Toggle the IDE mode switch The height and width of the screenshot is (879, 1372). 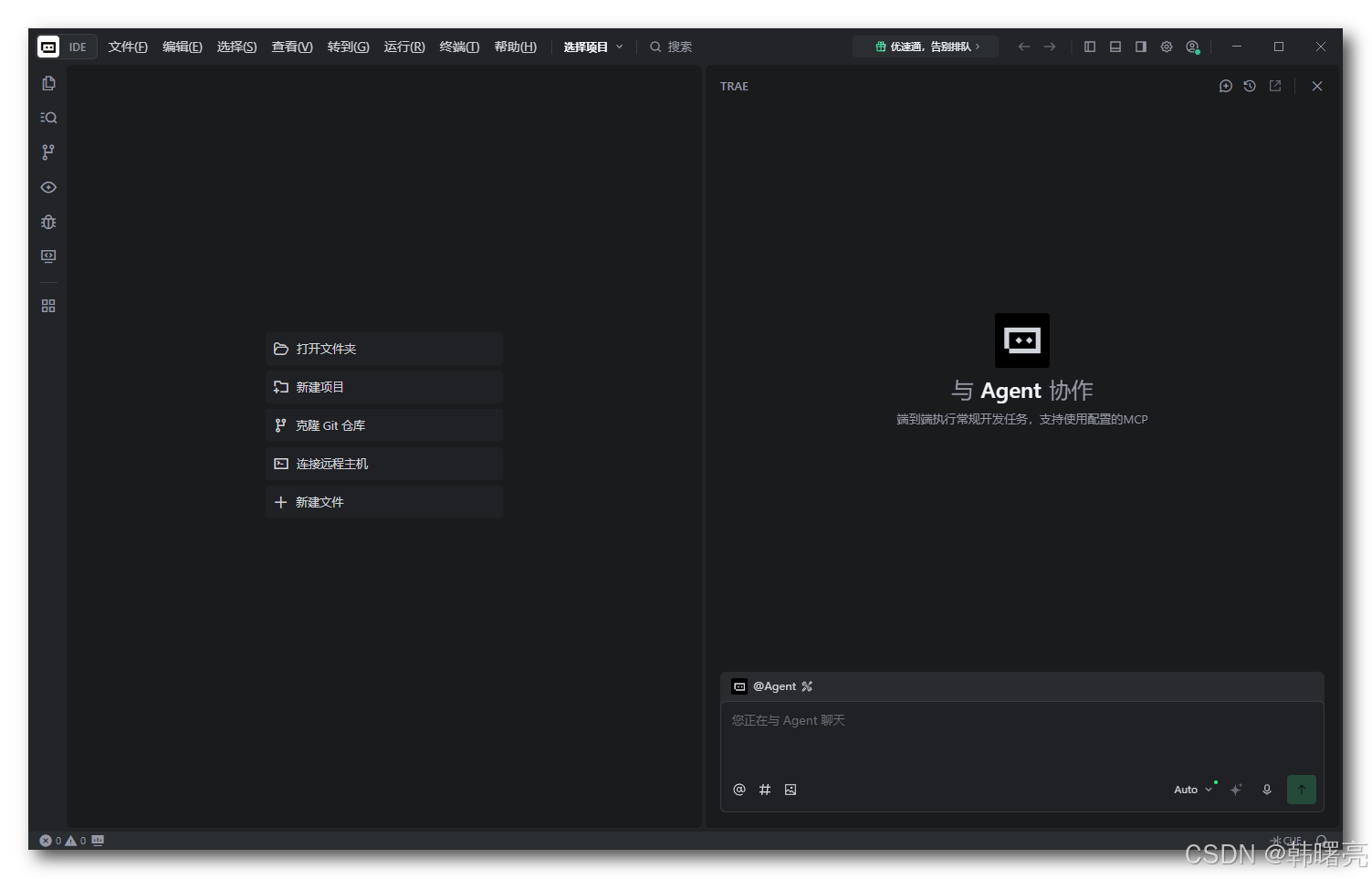(78, 47)
